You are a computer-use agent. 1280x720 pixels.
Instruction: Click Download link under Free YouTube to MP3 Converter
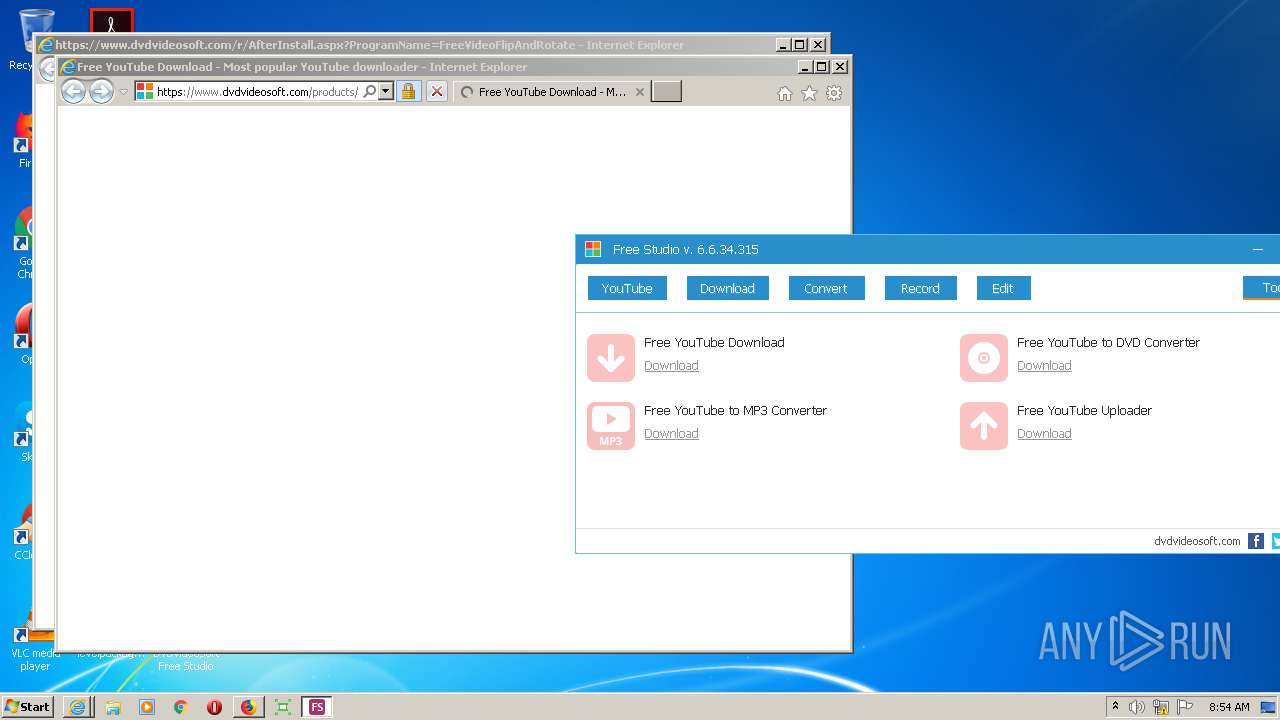pos(671,434)
